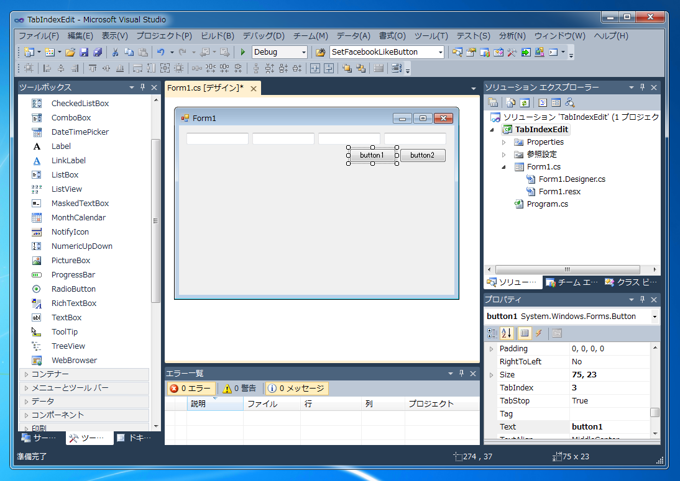Open Program.cs in Solution Explorer
Viewport: 680px width, 481px height.
(x=547, y=204)
